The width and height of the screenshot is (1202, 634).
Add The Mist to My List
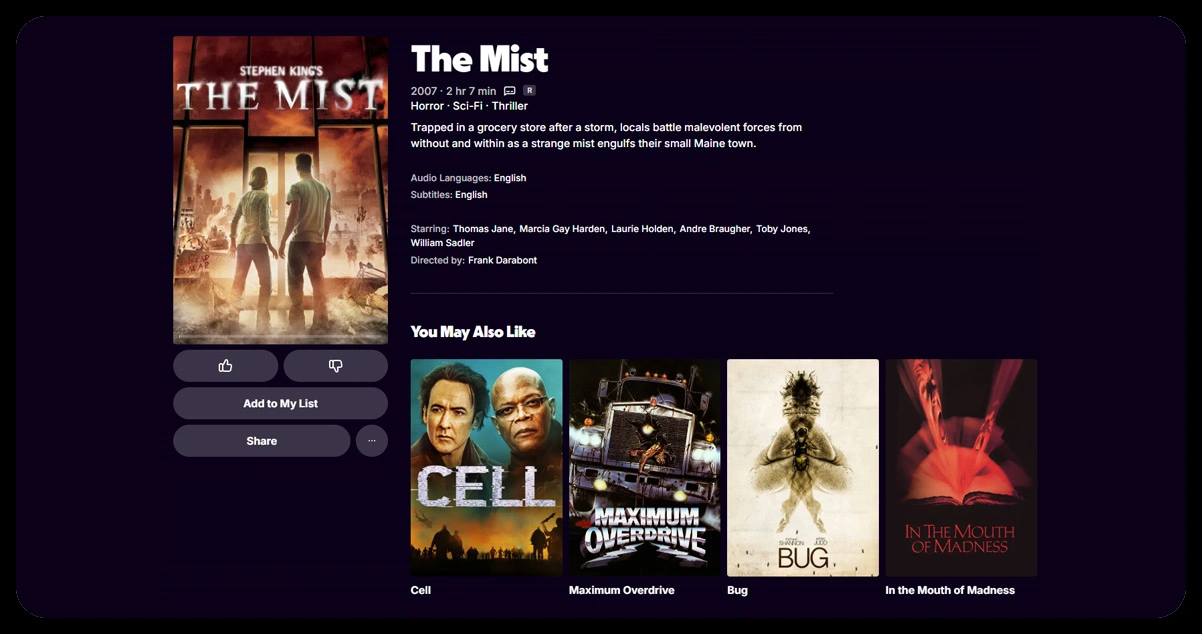click(x=280, y=403)
